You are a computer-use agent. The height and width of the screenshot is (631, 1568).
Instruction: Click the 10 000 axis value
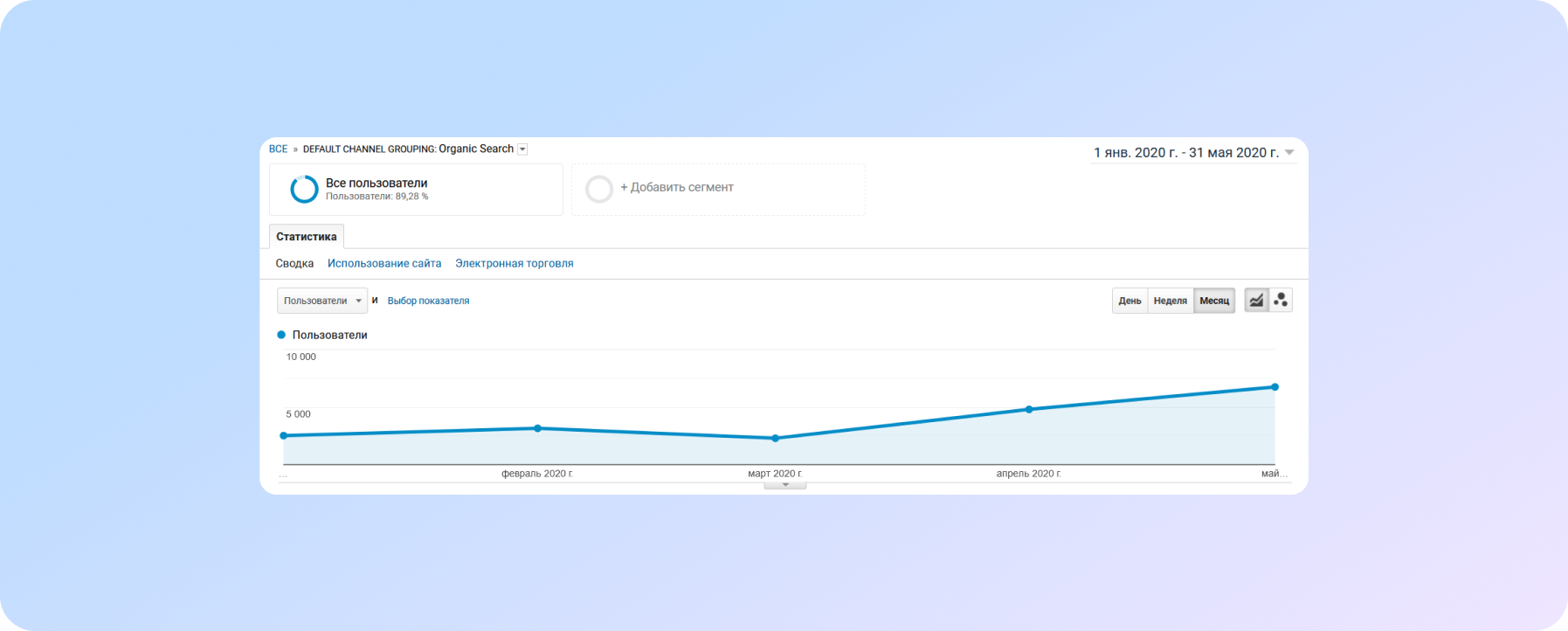click(301, 357)
